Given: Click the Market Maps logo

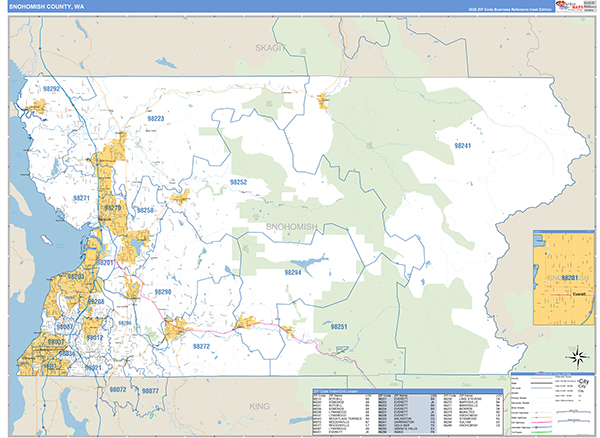Looking at the screenshot, I should [569, 6].
